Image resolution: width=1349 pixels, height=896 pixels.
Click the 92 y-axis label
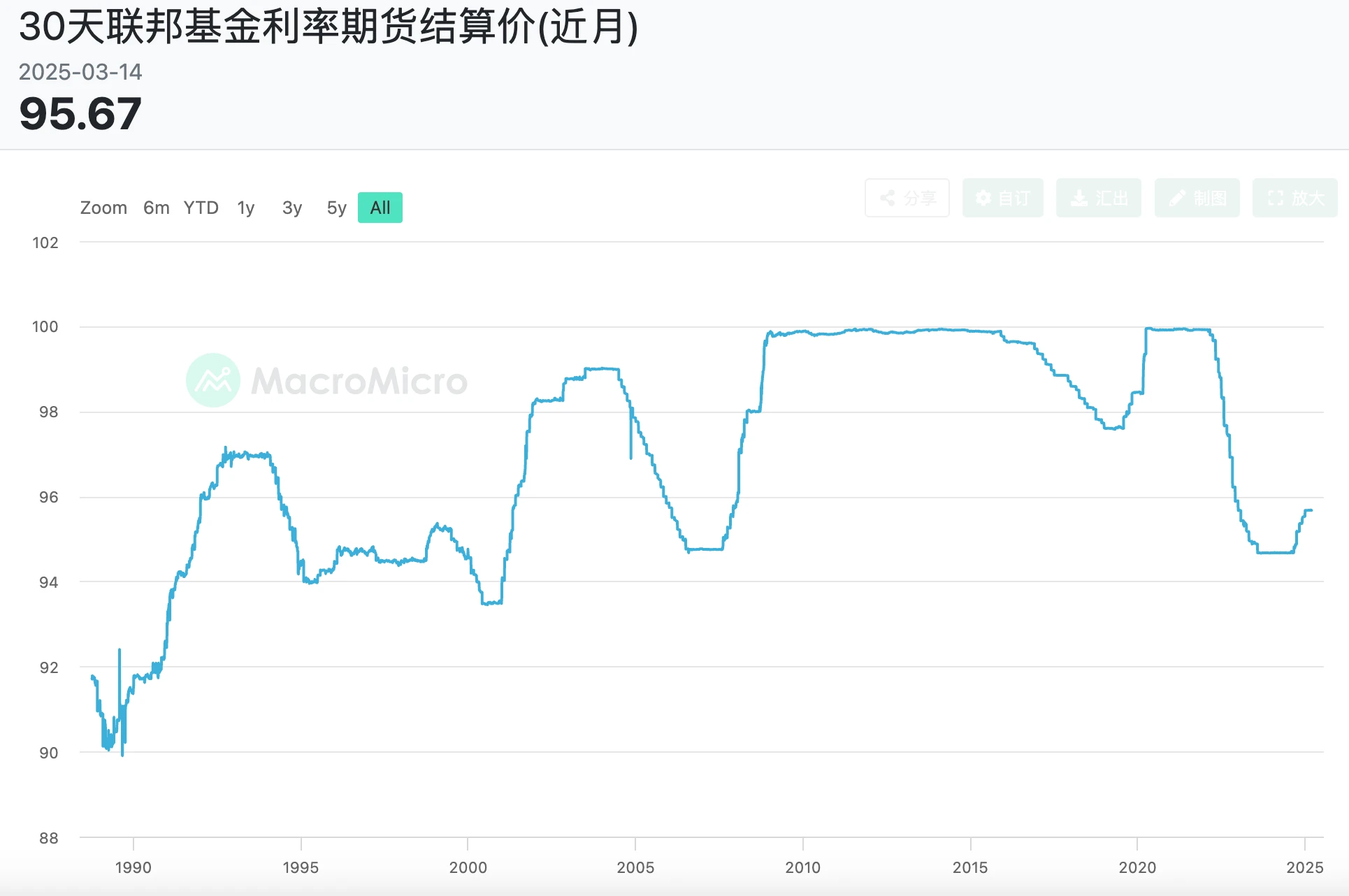pos(49,667)
